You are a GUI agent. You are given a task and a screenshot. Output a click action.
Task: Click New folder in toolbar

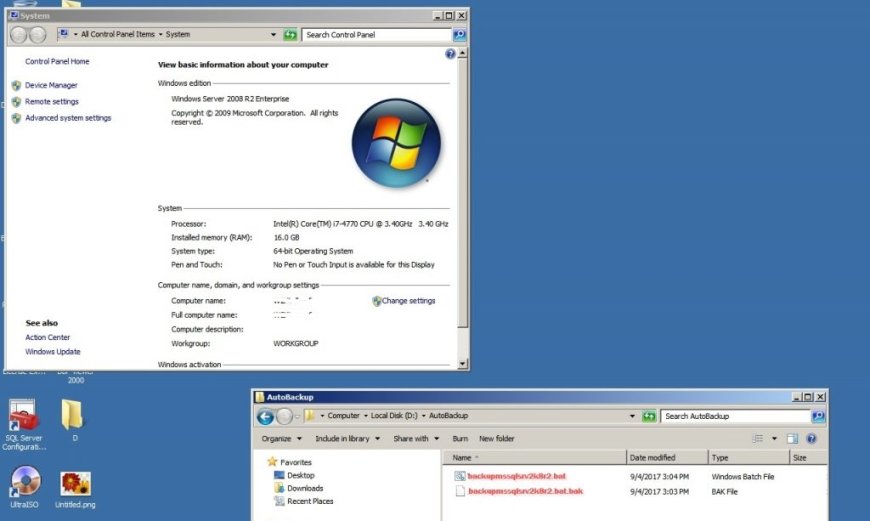[x=497, y=438]
